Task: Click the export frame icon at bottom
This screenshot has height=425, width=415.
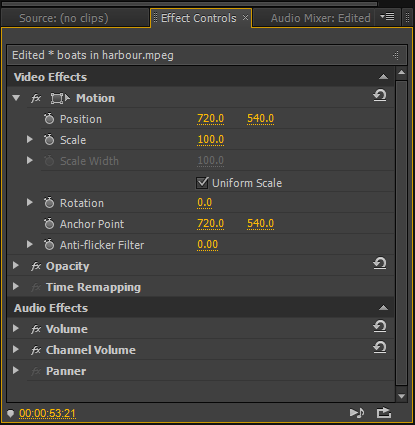Action: 384,413
